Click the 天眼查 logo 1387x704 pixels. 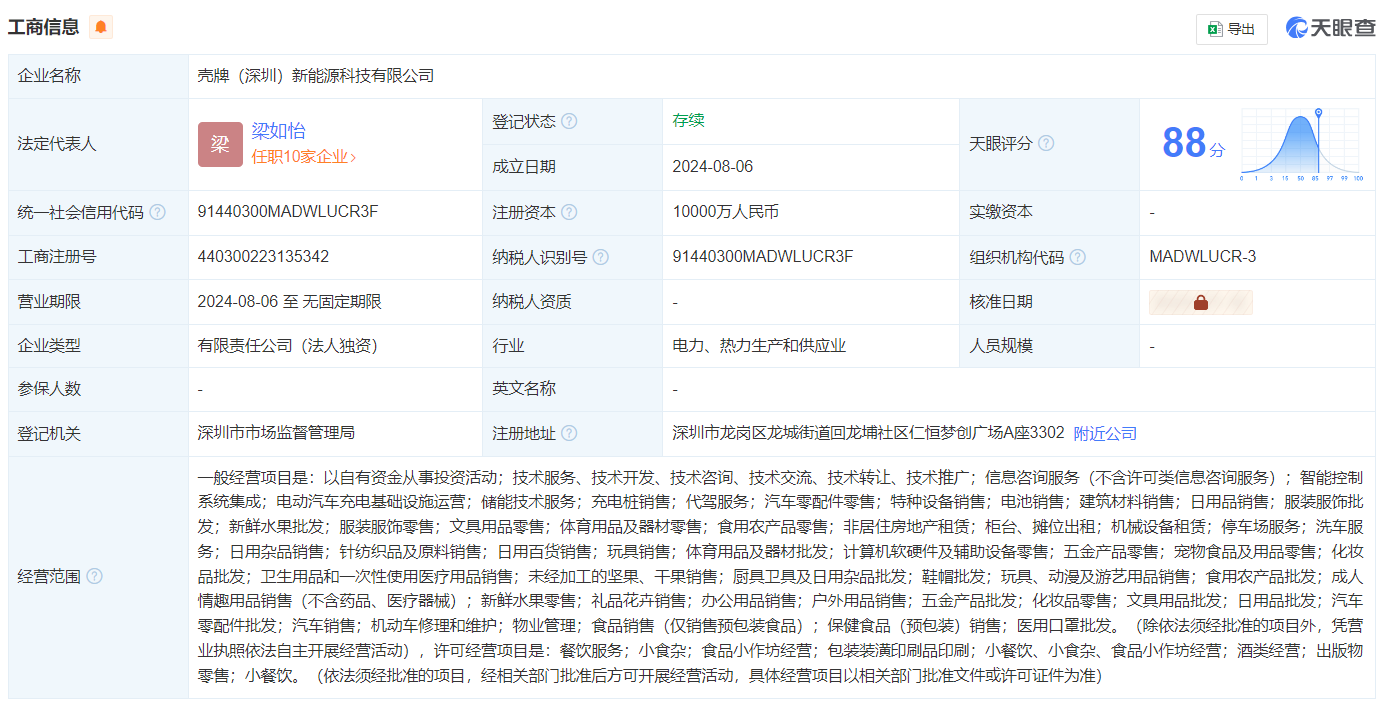[1331, 29]
